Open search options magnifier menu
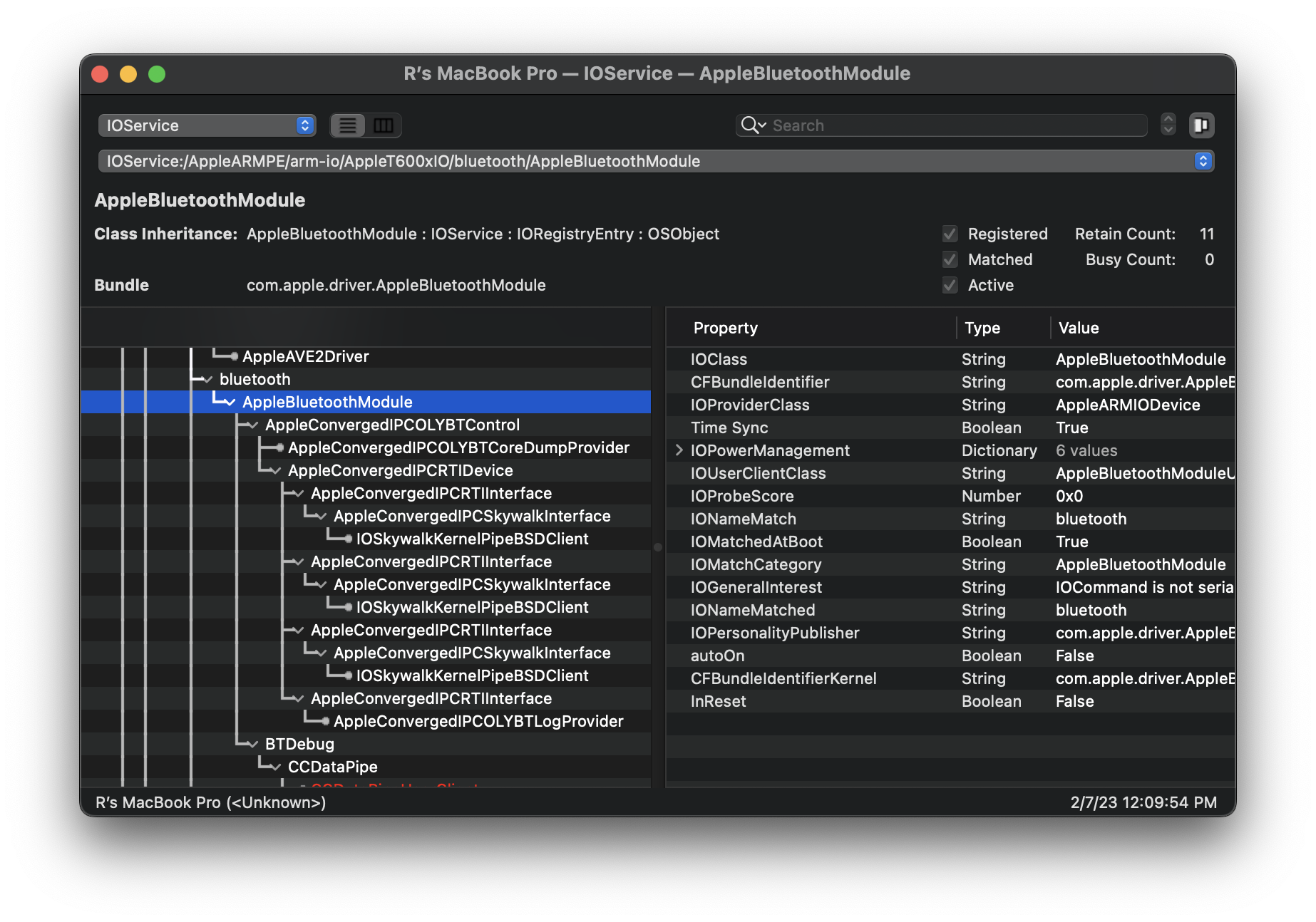Viewport: 1316px width, 922px height. coord(753,125)
